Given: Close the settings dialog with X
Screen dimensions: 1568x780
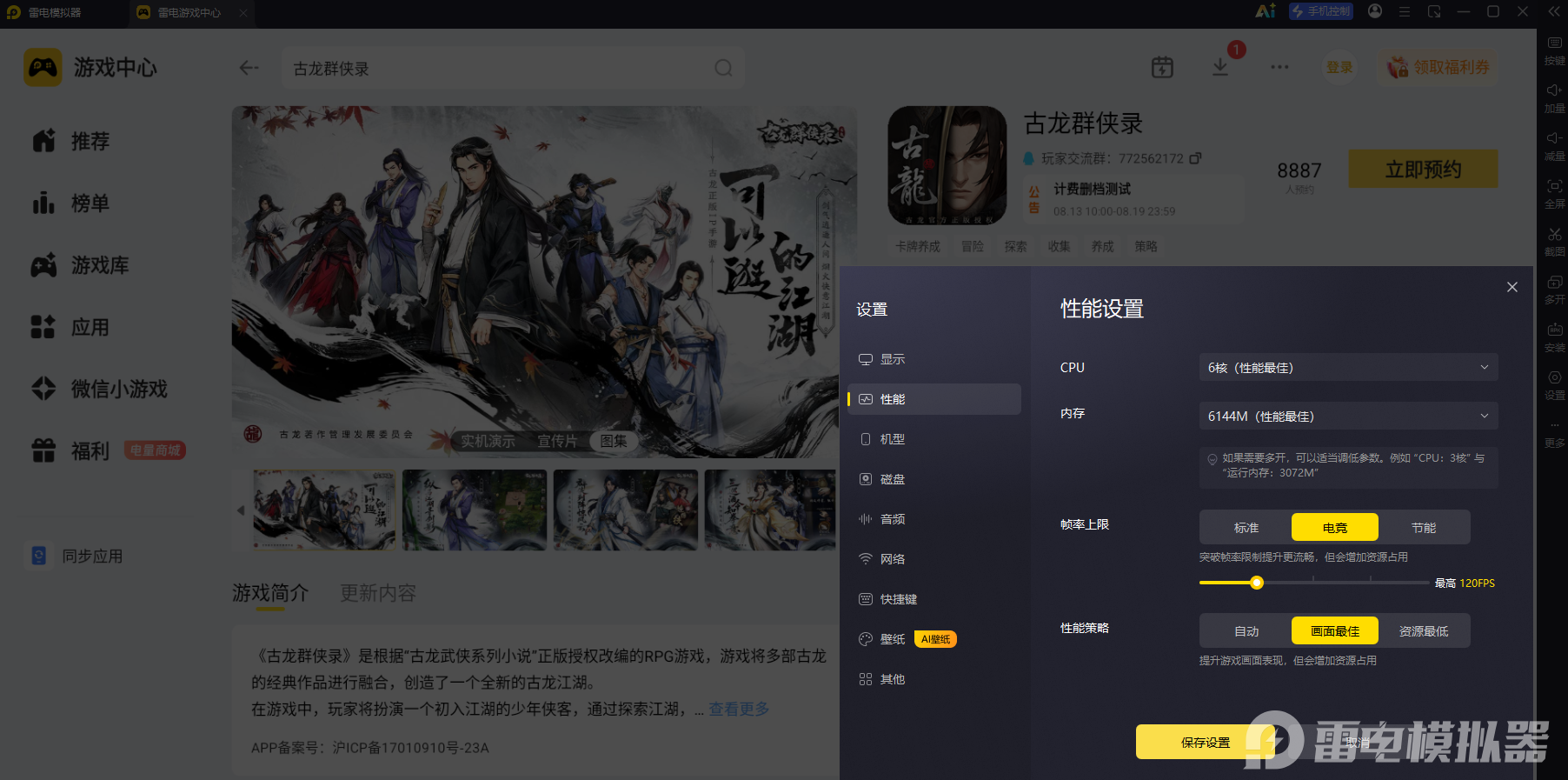Looking at the screenshot, I should [1512, 287].
